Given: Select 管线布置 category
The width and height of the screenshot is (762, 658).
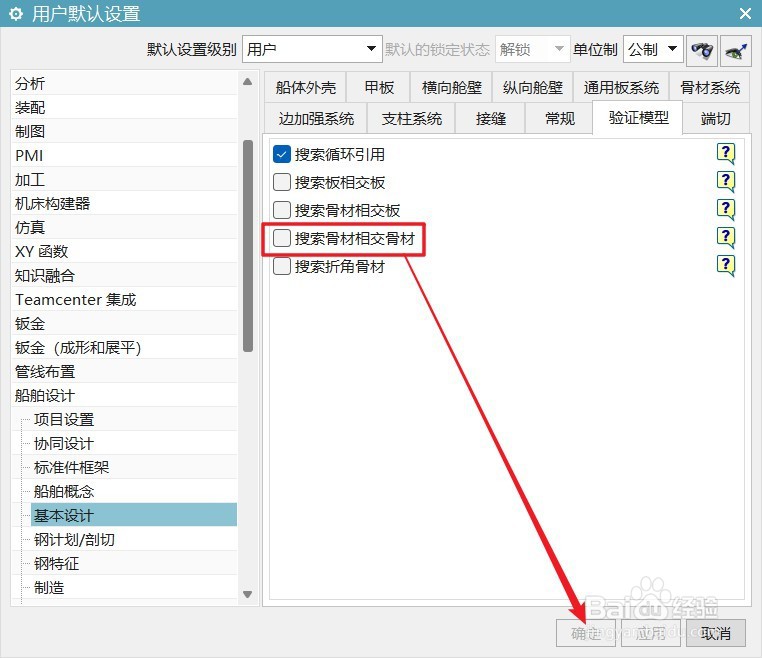Looking at the screenshot, I should pyautogui.click(x=124, y=371).
